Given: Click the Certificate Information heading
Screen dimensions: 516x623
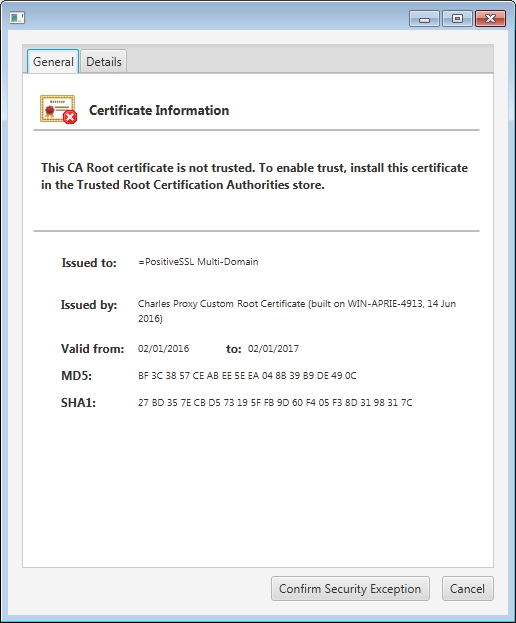Looking at the screenshot, I should (x=159, y=110).
